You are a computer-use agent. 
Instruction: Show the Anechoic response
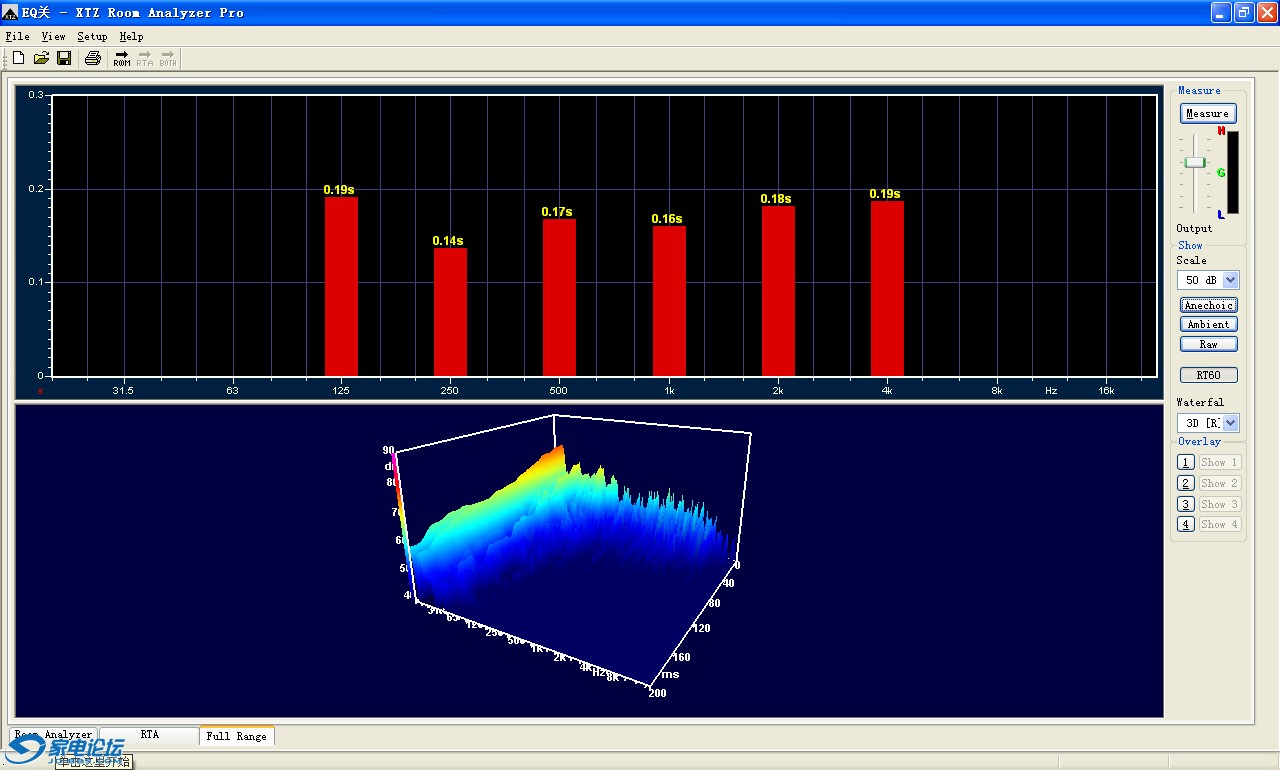pyautogui.click(x=1209, y=305)
